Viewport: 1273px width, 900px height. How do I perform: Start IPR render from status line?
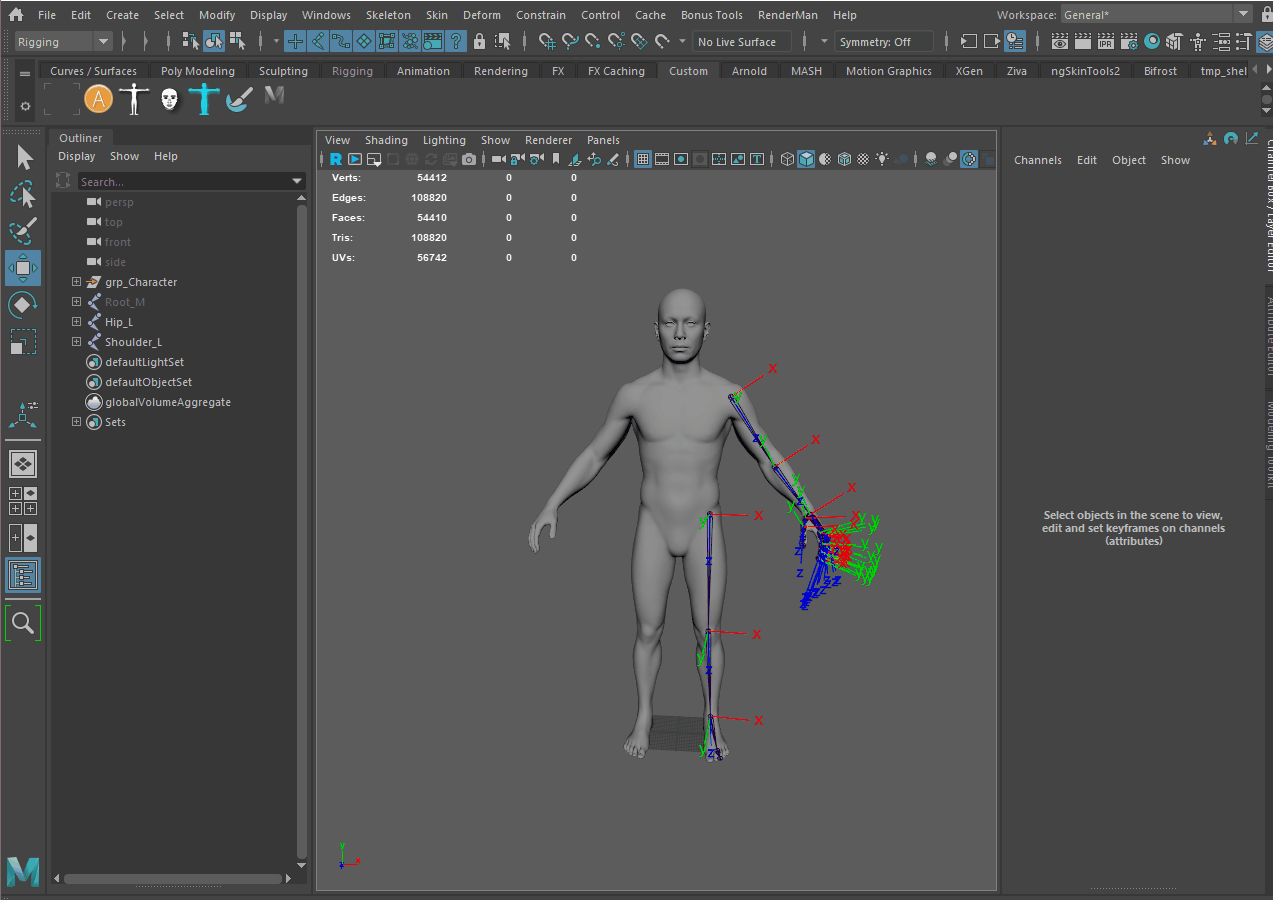1105,42
